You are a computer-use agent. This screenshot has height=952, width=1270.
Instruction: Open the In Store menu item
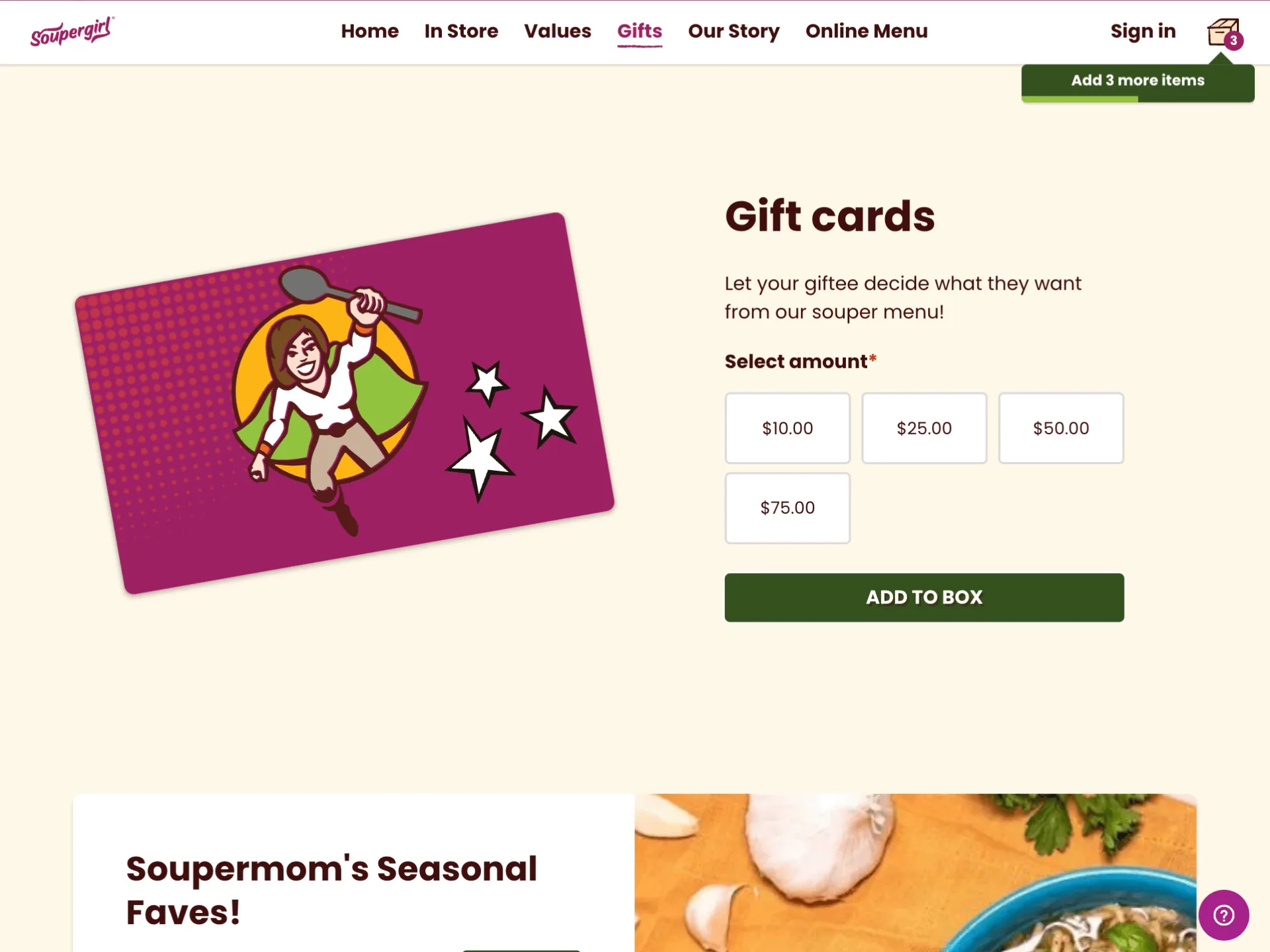[x=461, y=31]
